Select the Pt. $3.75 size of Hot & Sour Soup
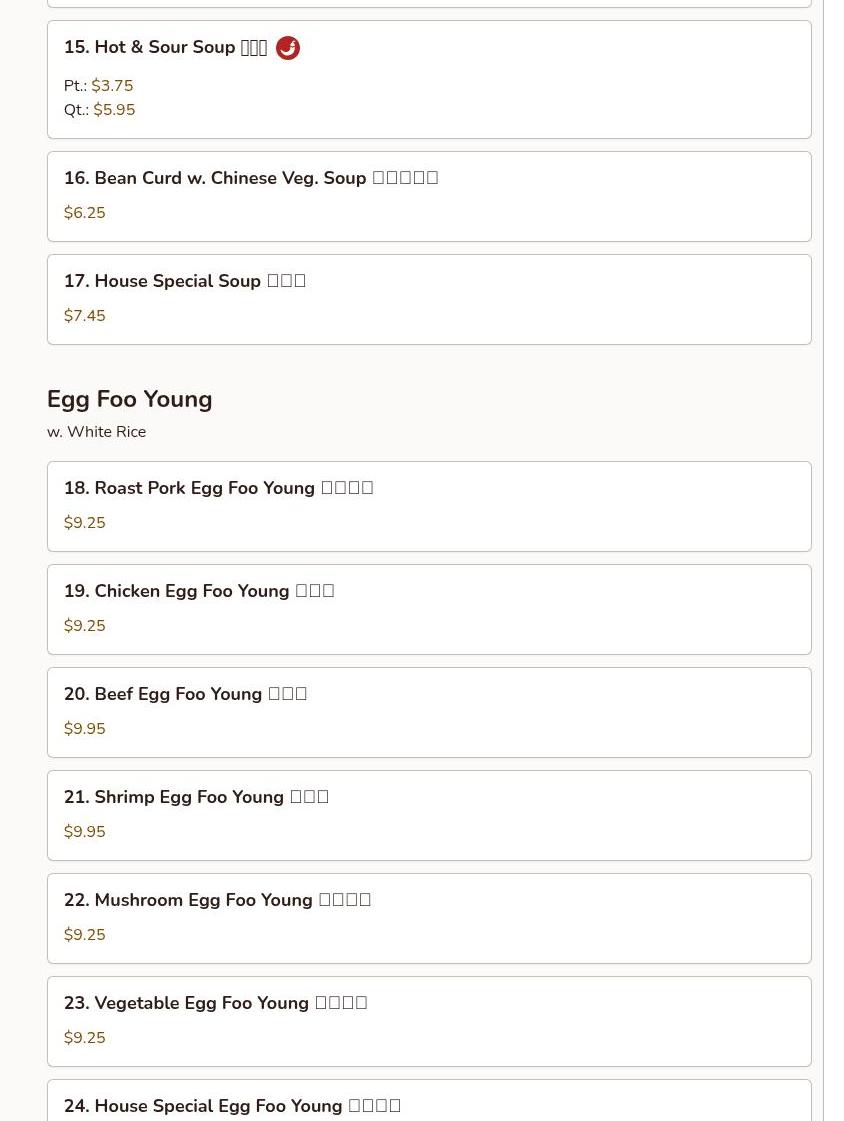The image size is (844, 1121). click(99, 86)
